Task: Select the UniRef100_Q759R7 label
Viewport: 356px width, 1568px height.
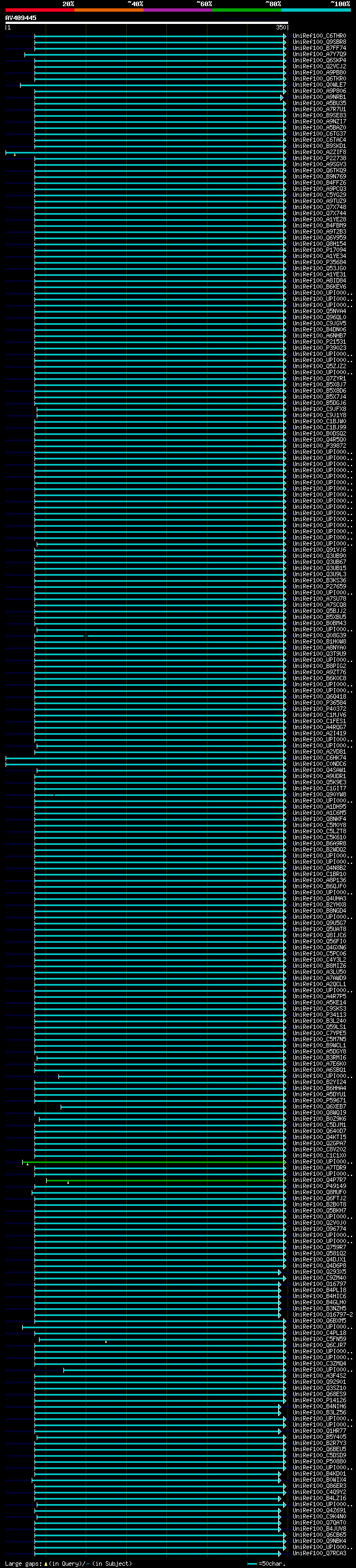Action: point(319,1247)
